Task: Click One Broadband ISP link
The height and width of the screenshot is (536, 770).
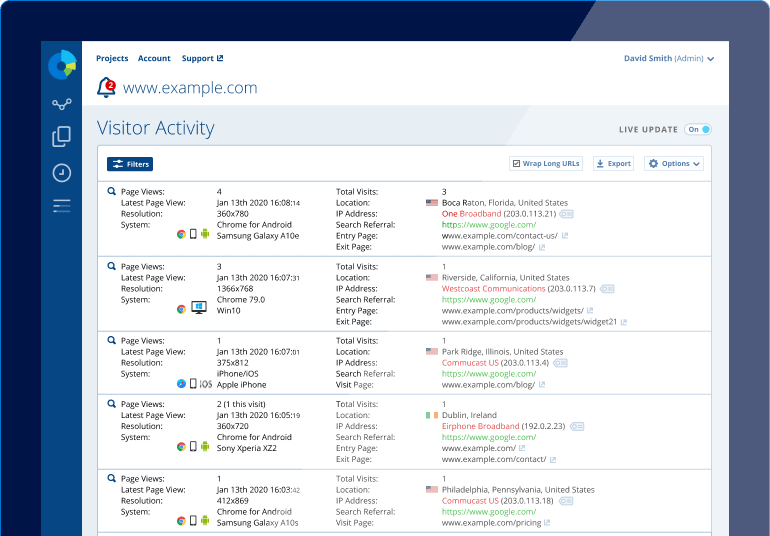Action: click(471, 214)
